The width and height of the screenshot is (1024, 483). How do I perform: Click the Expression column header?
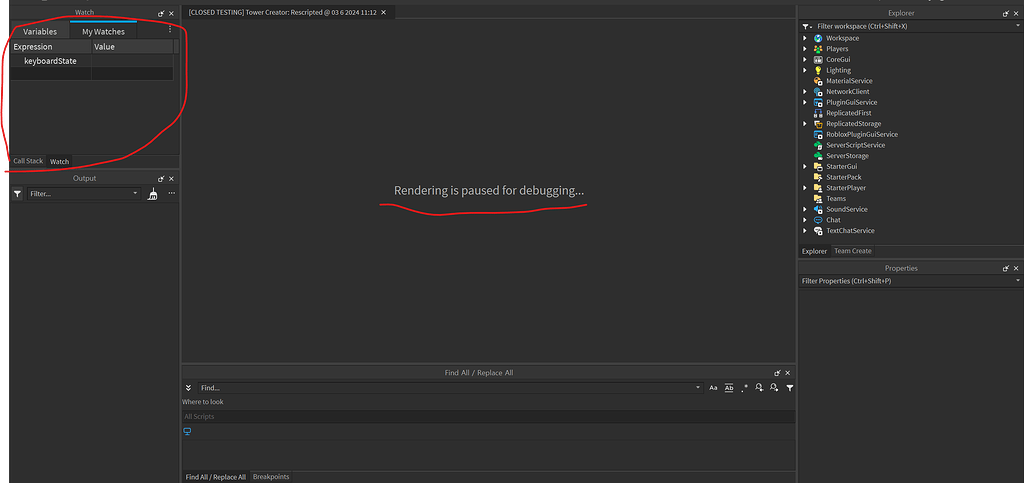[x=51, y=47]
